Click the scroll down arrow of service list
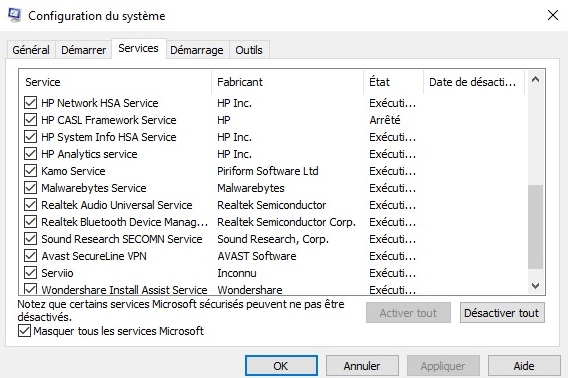568x378 pixels. 535,286
